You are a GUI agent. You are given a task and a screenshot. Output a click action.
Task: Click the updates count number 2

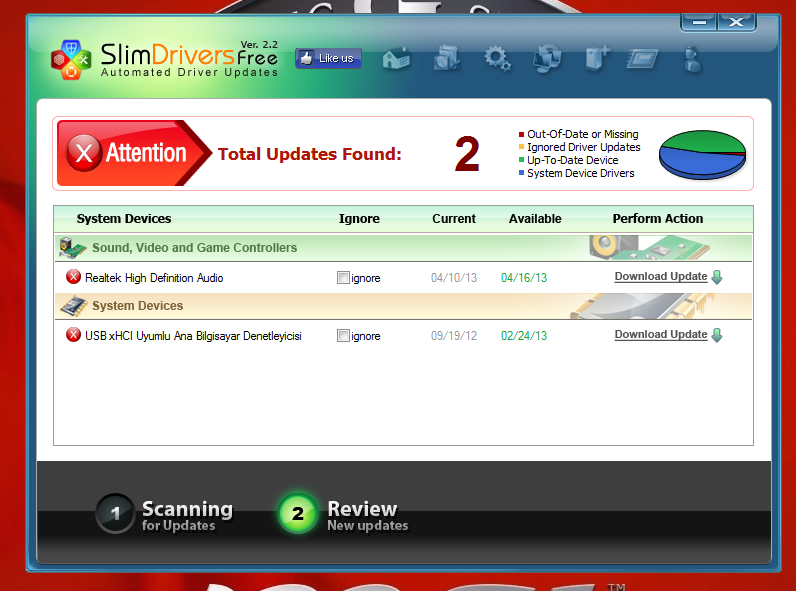pyautogui.click(x=467, y=153)
